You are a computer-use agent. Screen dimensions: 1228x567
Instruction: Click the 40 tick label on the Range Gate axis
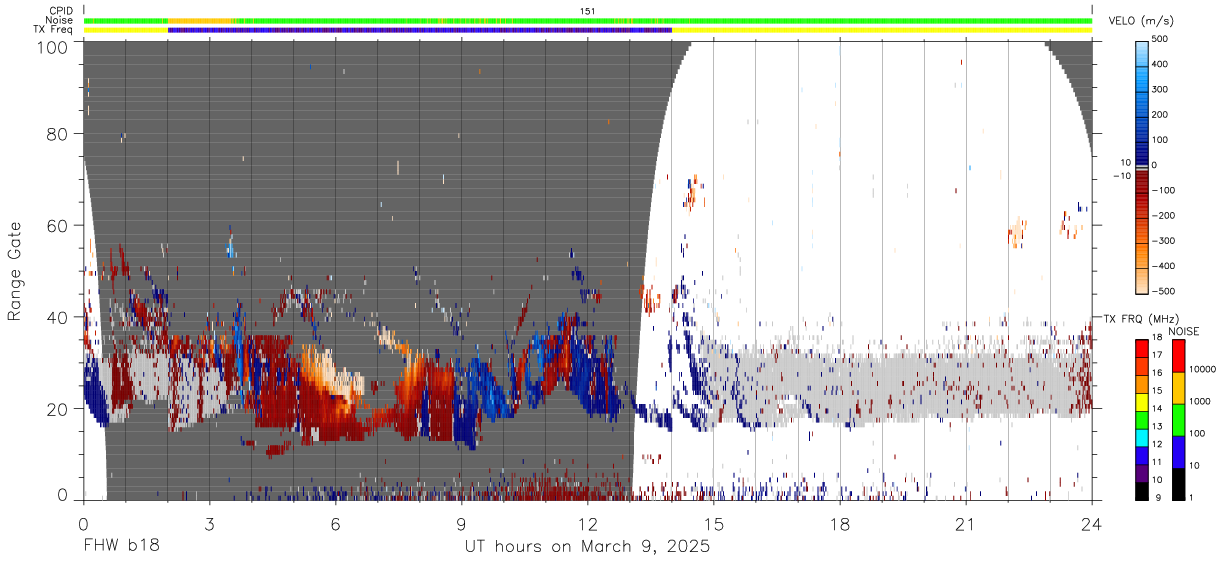(x=56, y=317)
